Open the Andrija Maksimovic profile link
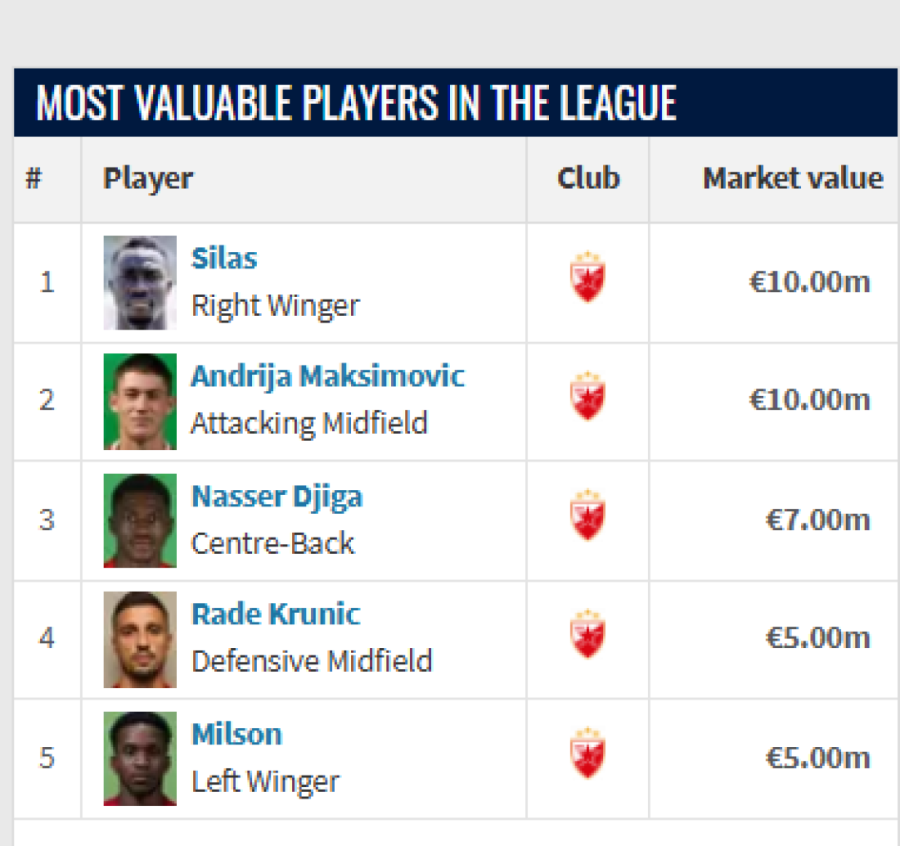Viewport: 900px width, 846px height. [x=327, y=376]
